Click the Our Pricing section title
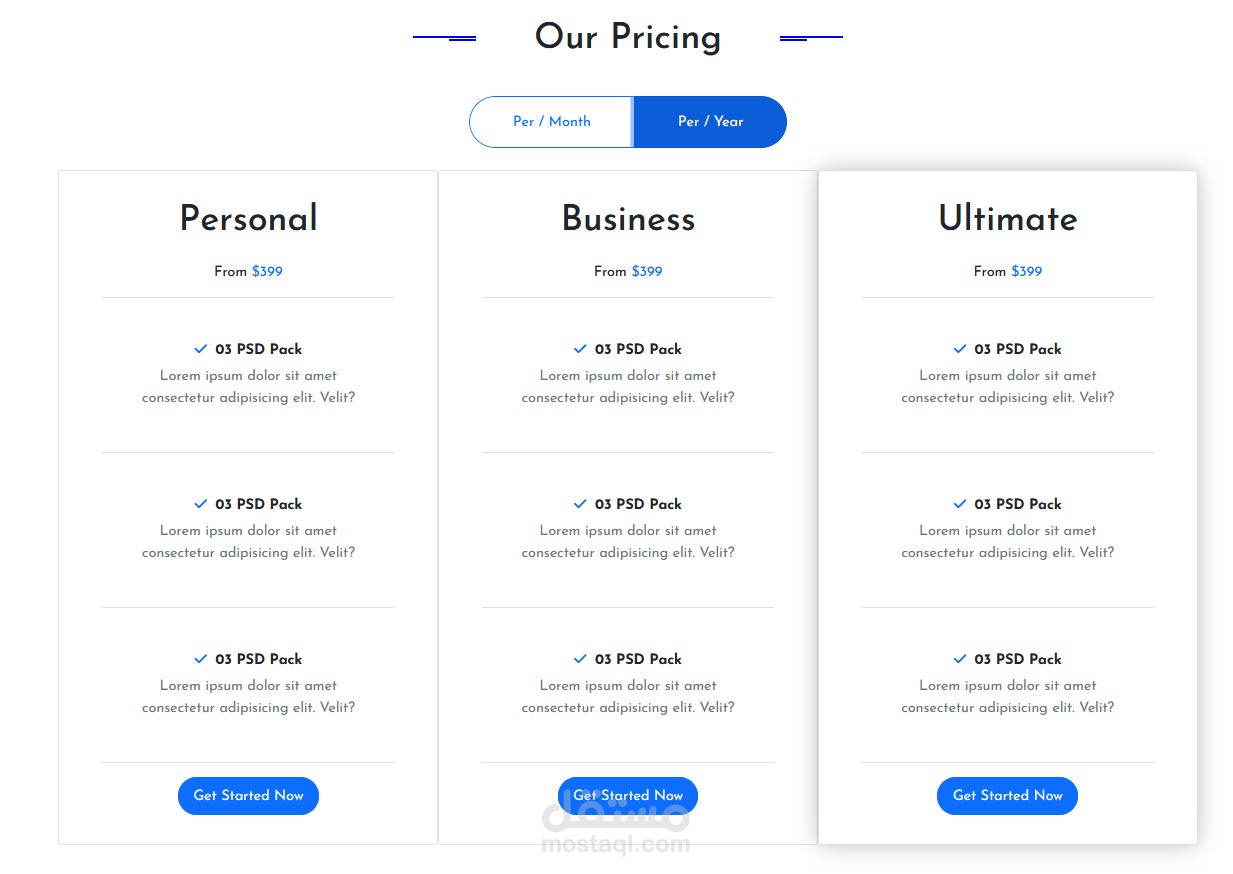This screenshot has width=1233, height=874. point(627,37)
